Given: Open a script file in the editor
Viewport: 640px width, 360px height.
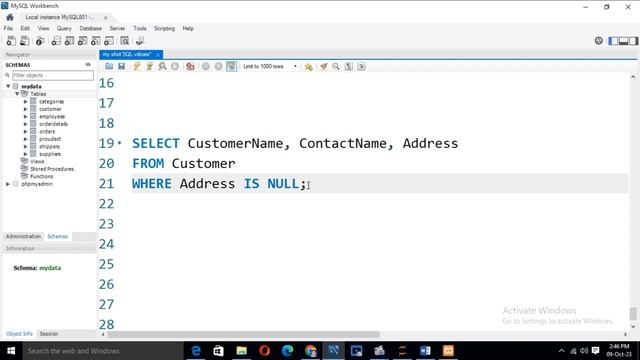Looking at the screenshot, I should click(x=109, y=66).
